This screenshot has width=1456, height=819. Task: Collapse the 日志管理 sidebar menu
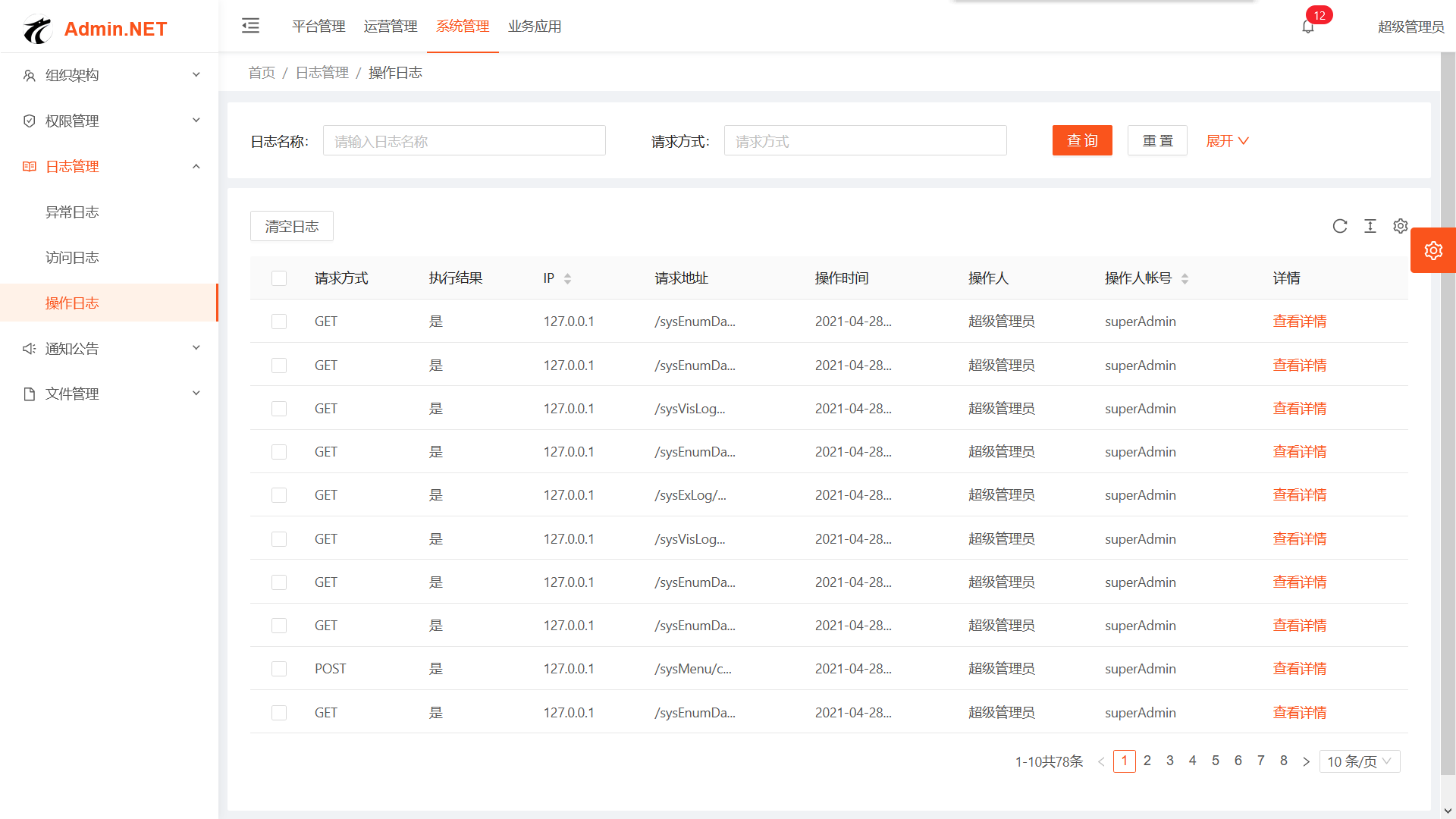[x=109, y=166]
